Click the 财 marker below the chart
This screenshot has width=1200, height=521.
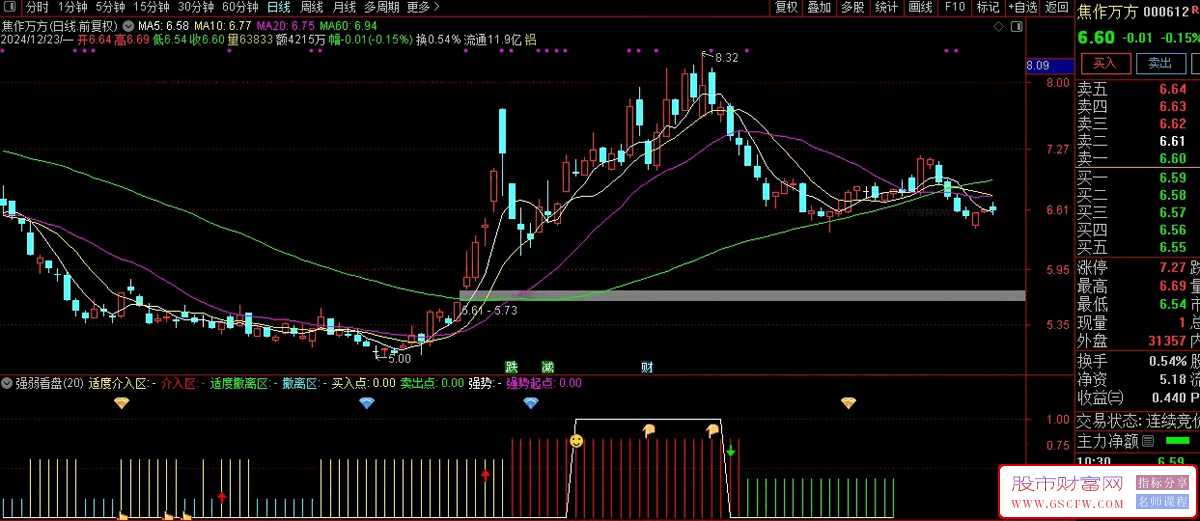click(647, 367)
